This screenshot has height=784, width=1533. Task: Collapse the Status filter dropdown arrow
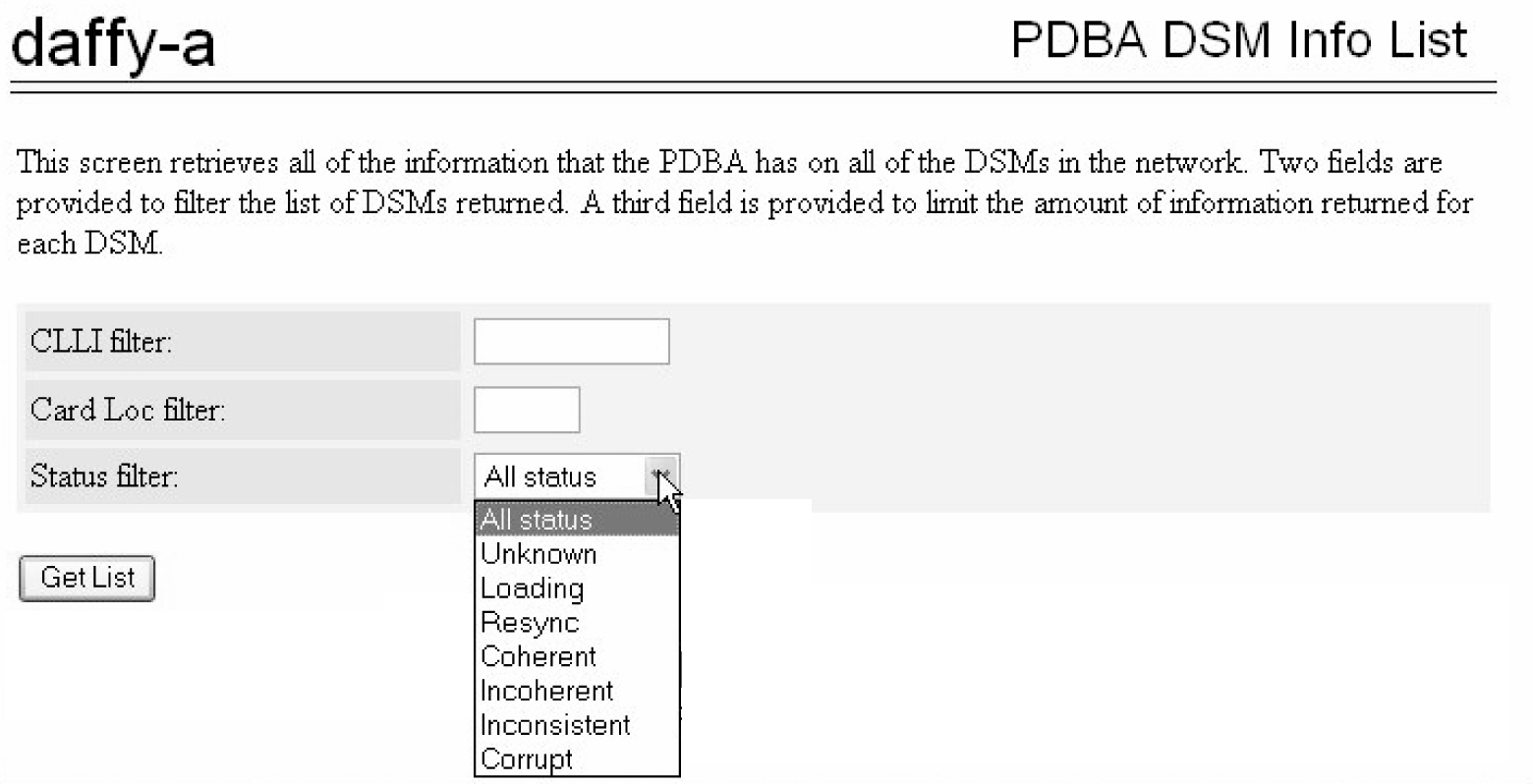coord(663,476)
